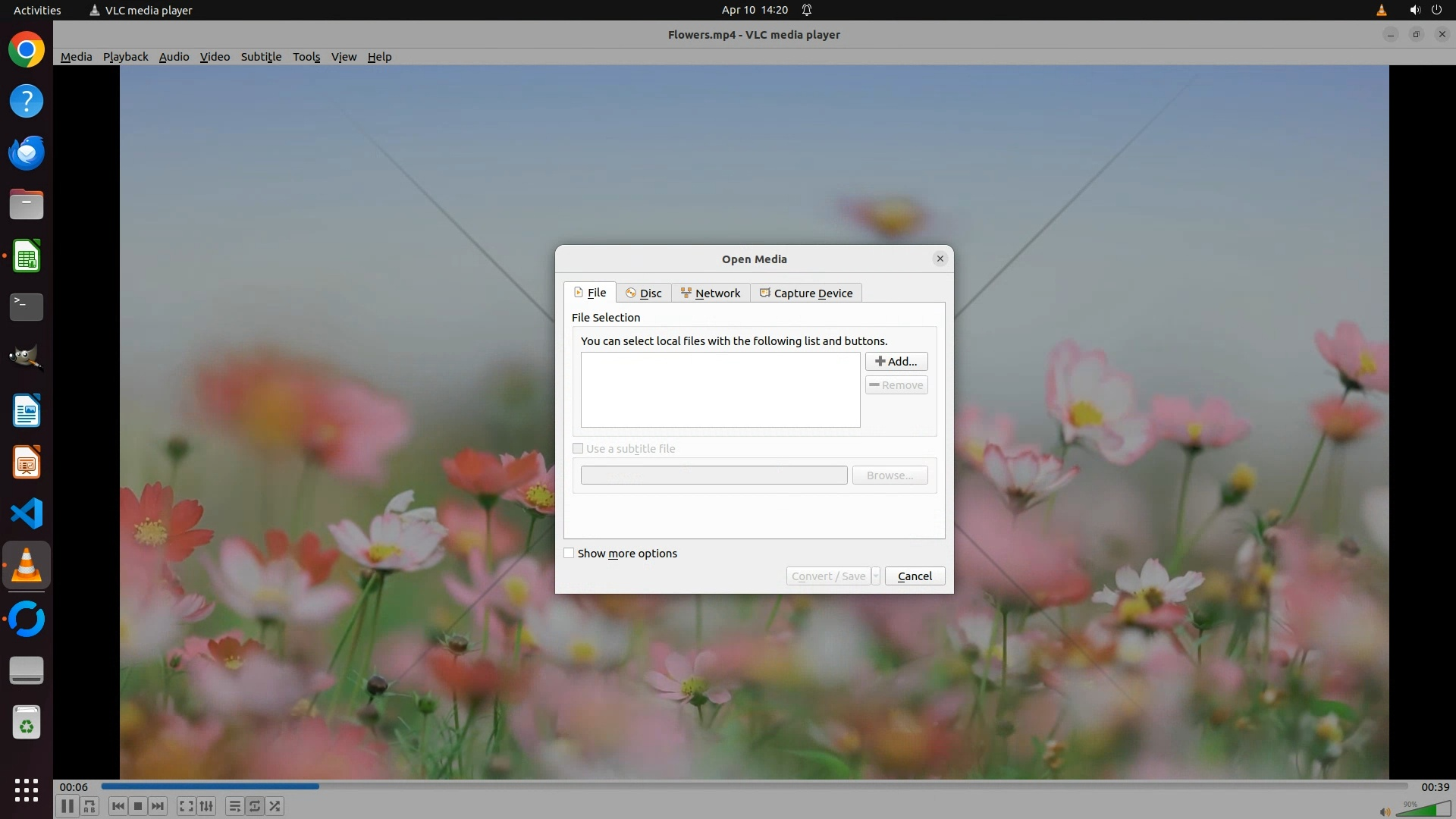Skip to previous media track
This screenshot has width=1456, height=819.
118,806
